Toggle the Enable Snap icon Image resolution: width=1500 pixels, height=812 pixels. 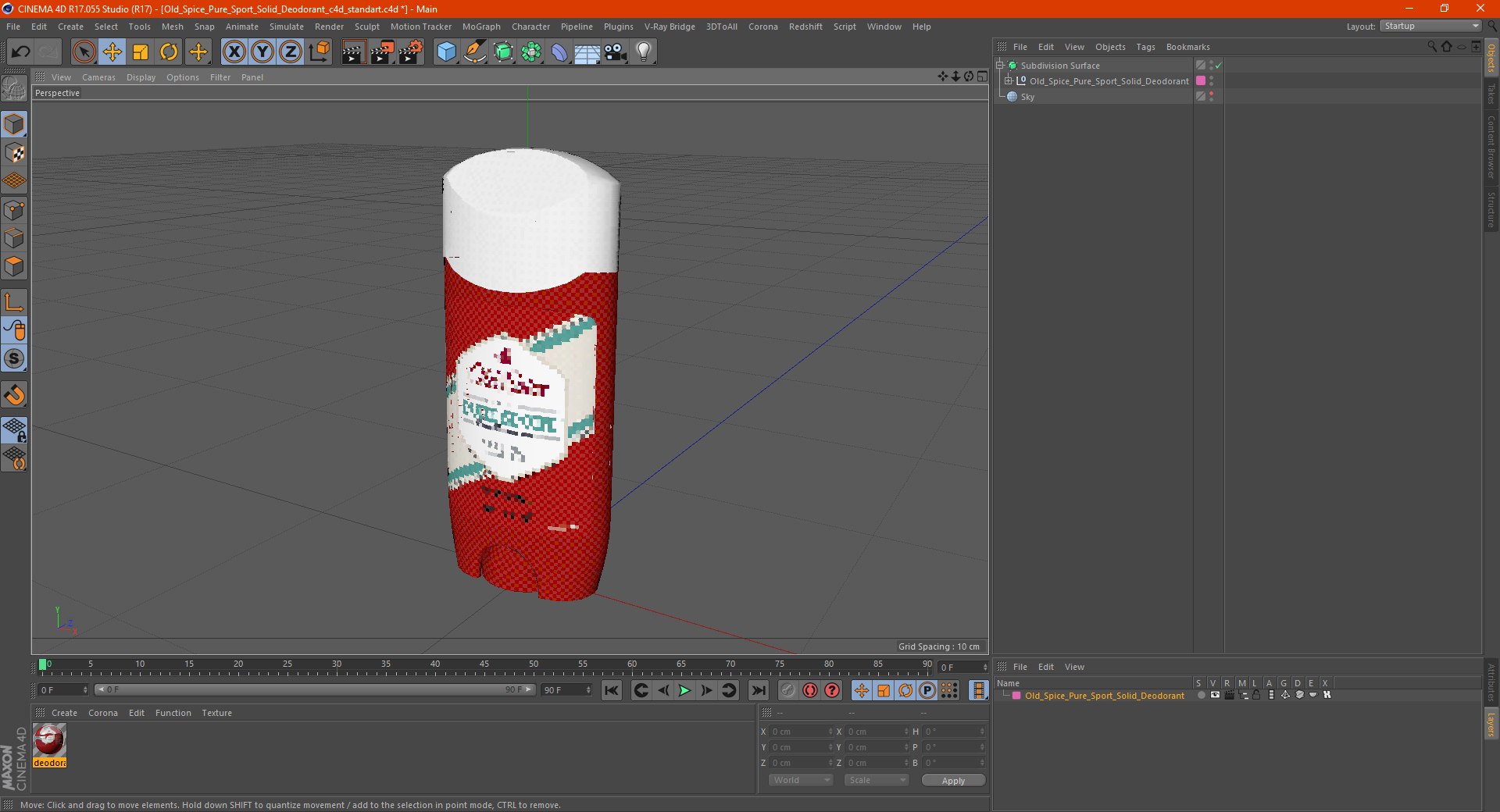coord(14,395)
